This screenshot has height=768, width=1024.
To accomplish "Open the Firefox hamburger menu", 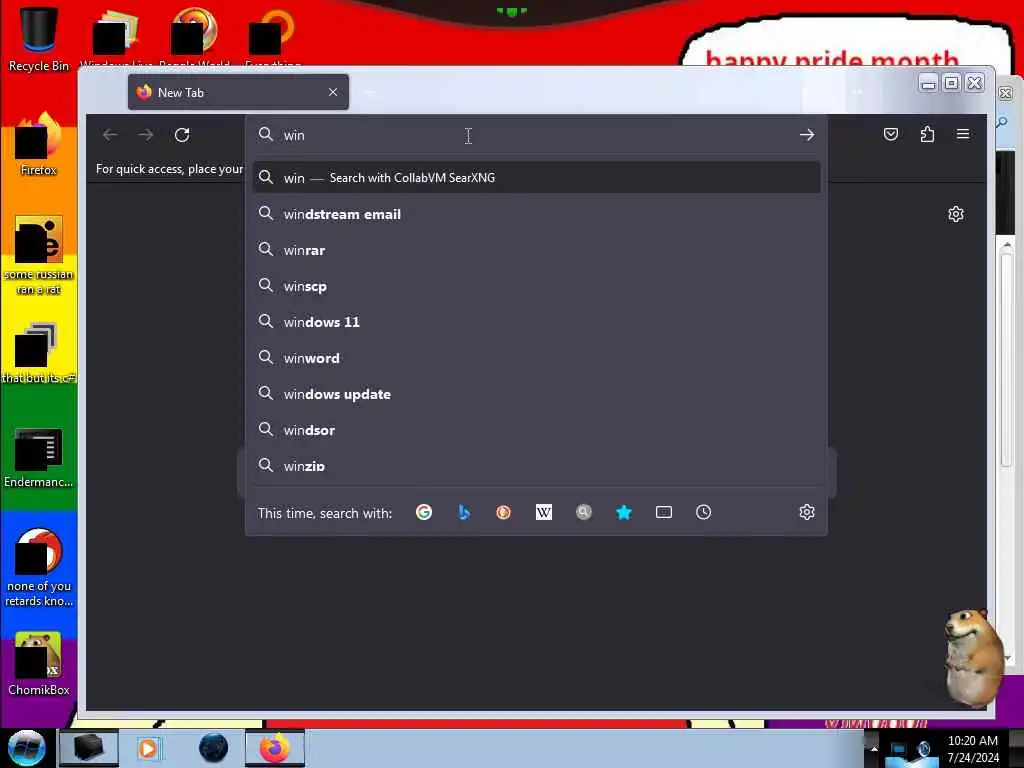I will click(x=963, y=135).
